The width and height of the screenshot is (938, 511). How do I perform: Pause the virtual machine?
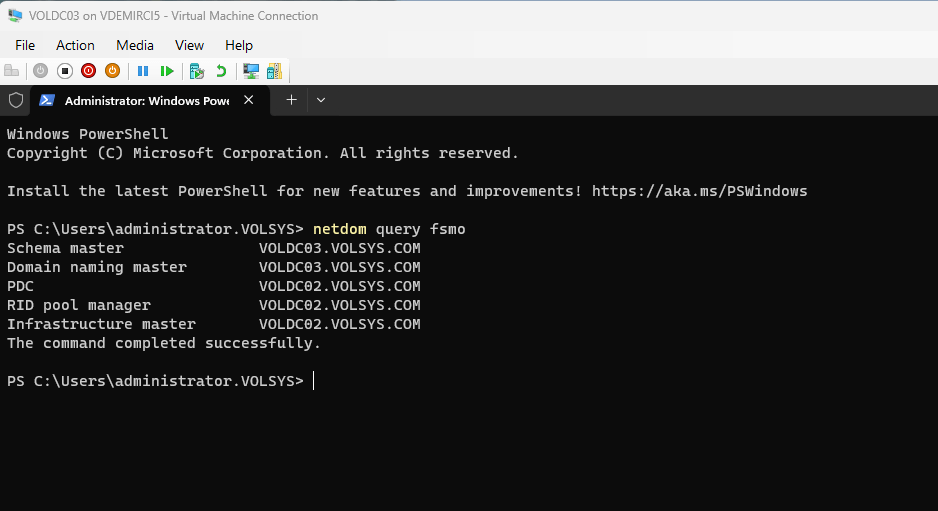tap(143, 71)
